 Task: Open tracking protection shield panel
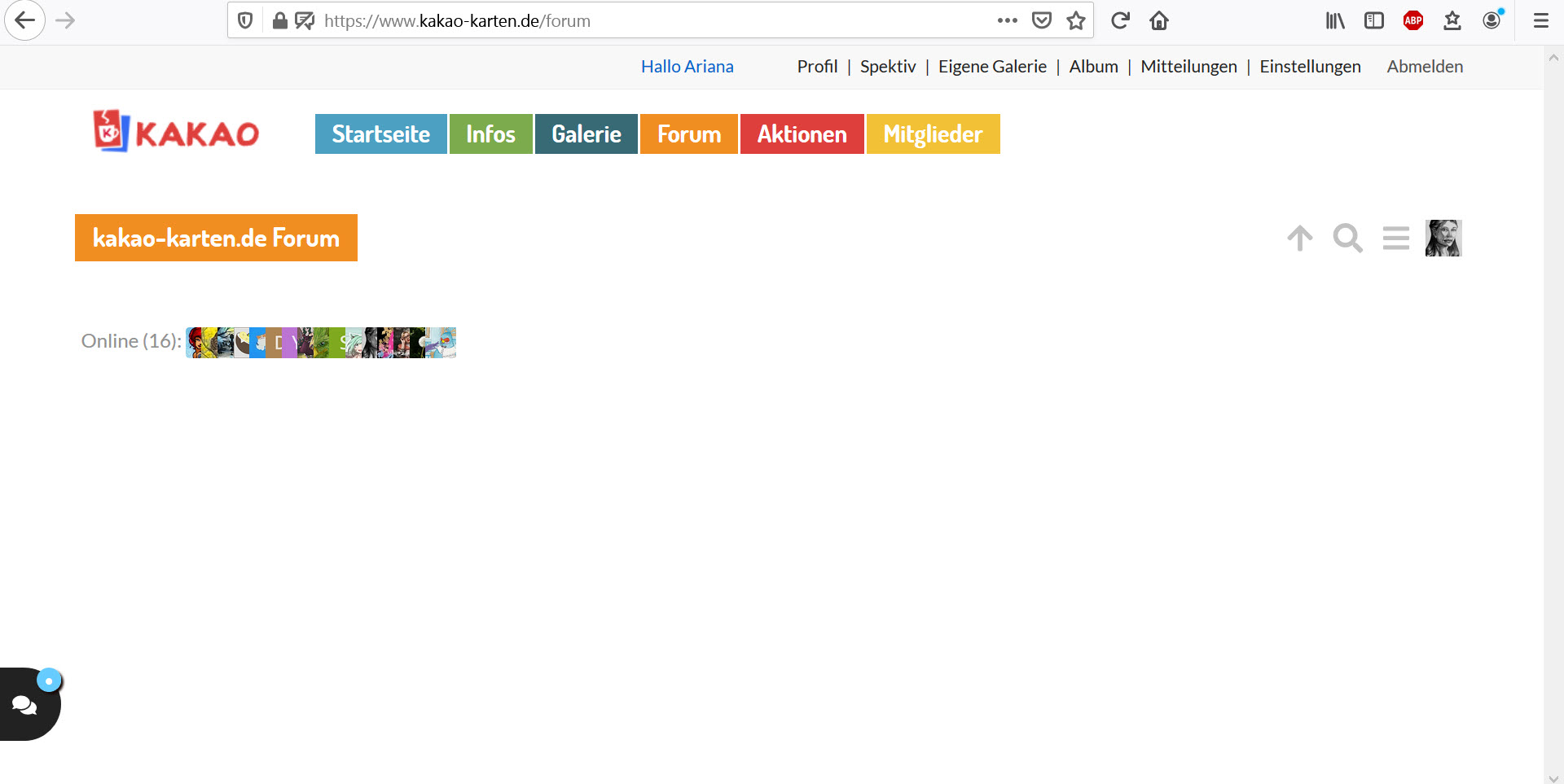click(245, 21)
